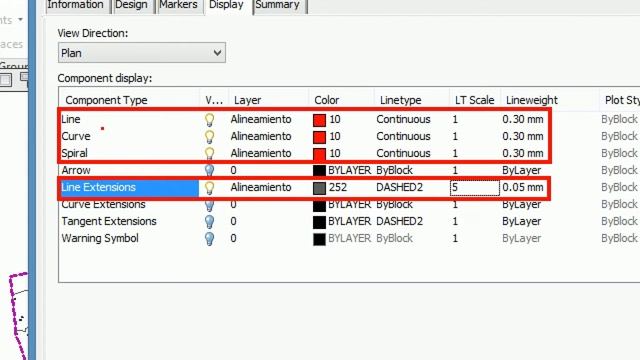Click layer 0 cell in Arrow row
The width and height of the screenshot is (640, 360).
[x=233, y=170]
